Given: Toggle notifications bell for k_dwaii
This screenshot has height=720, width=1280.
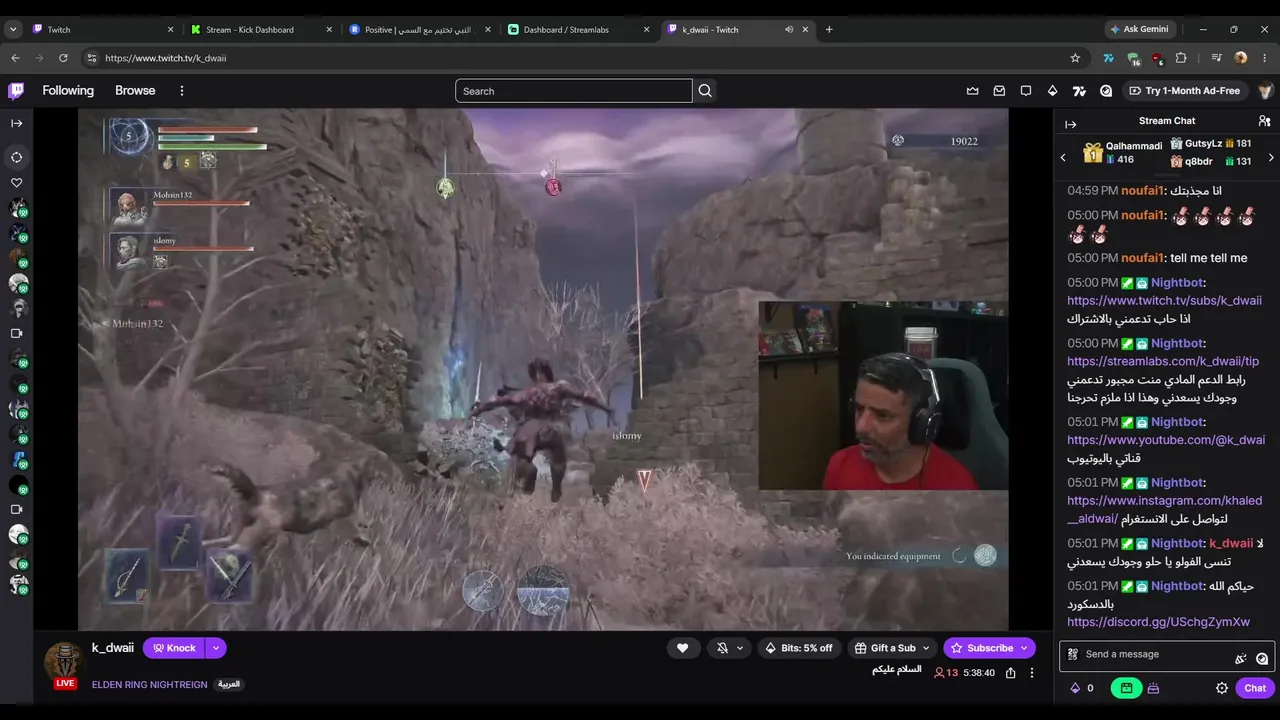Looking at the screenshot, I should [x=723, y=648].
